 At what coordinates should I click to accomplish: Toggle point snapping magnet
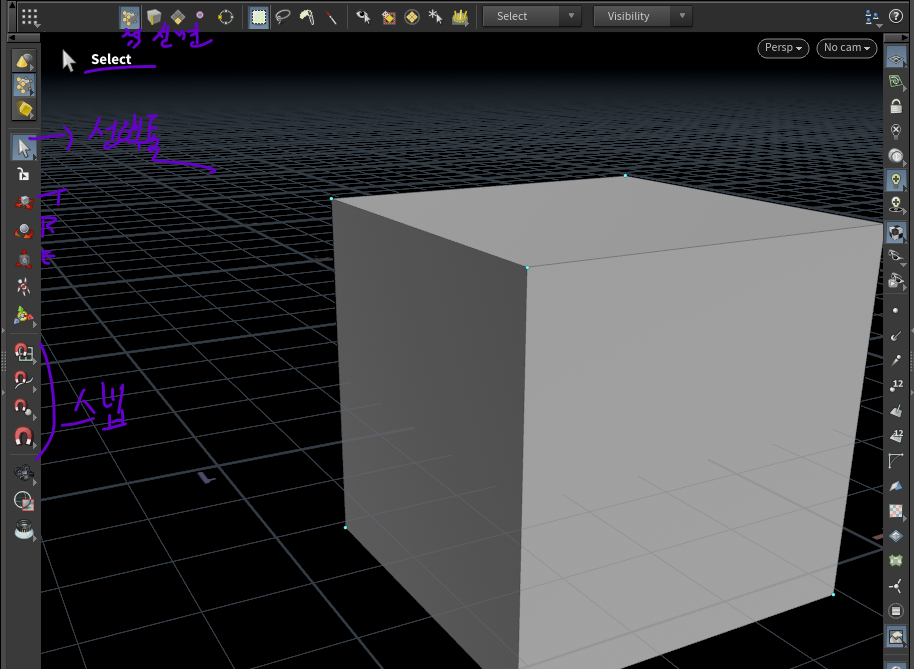[23, 407]
